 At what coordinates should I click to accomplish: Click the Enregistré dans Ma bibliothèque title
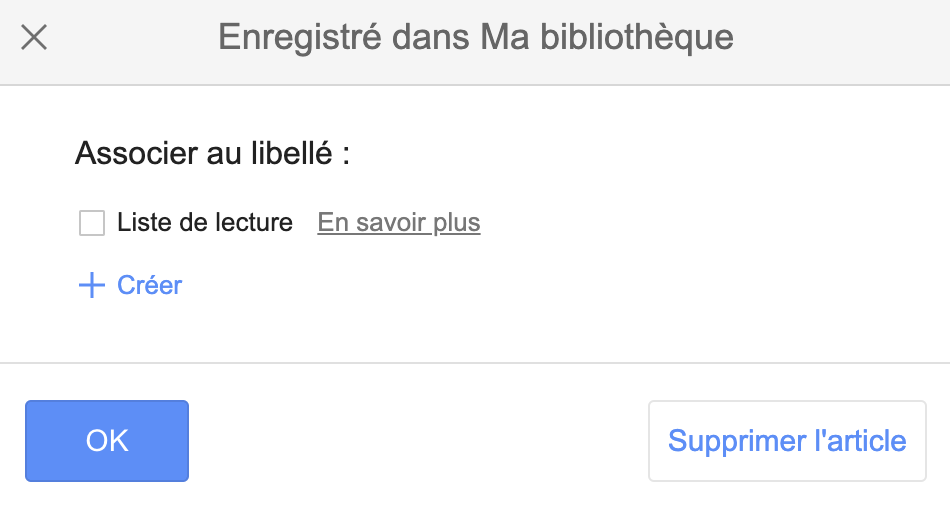[x=475, y=38]
